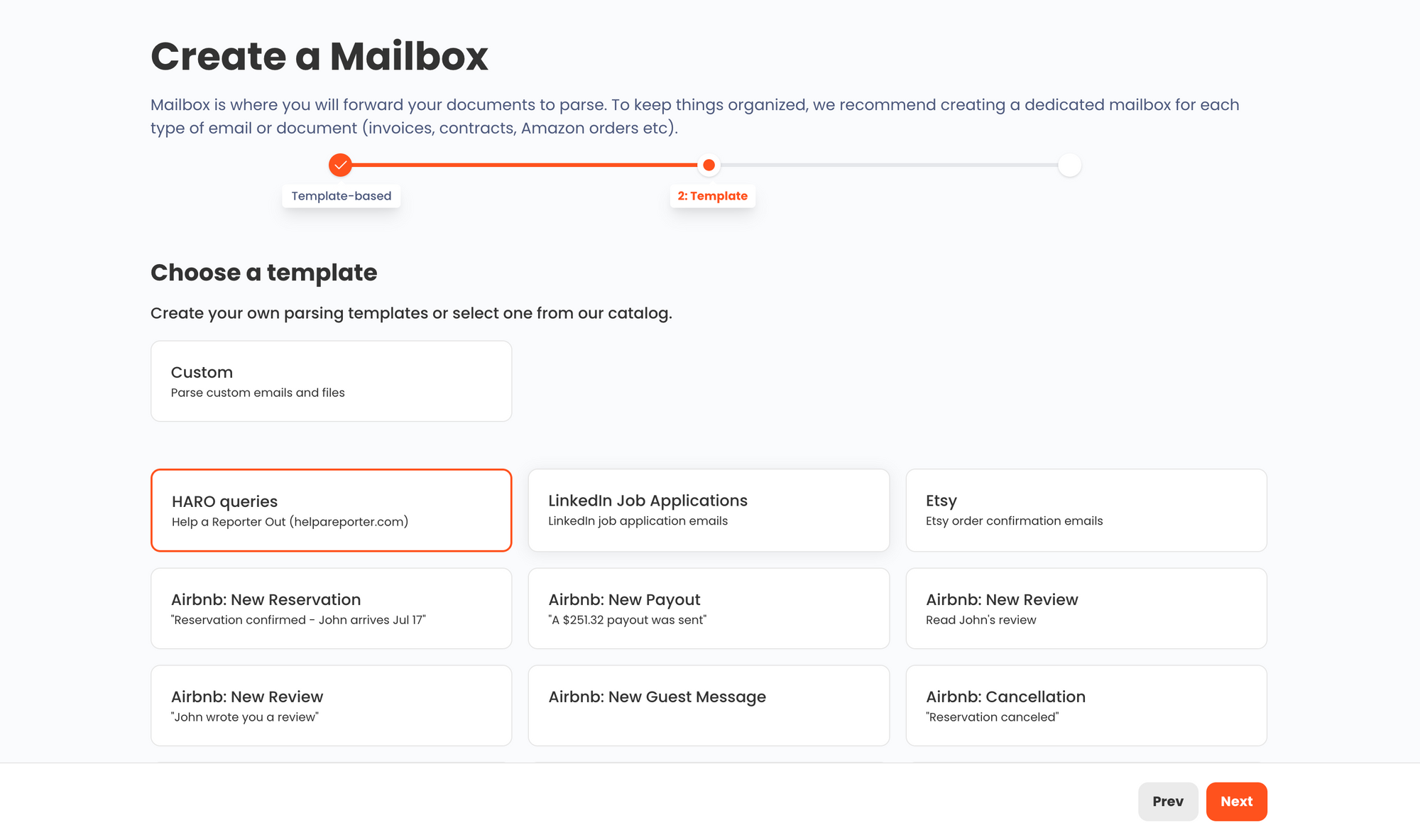Screen dimensions: 1420x840
Task: Choose the Airbnb: Cancellation template
Action: click(1086, 705)
